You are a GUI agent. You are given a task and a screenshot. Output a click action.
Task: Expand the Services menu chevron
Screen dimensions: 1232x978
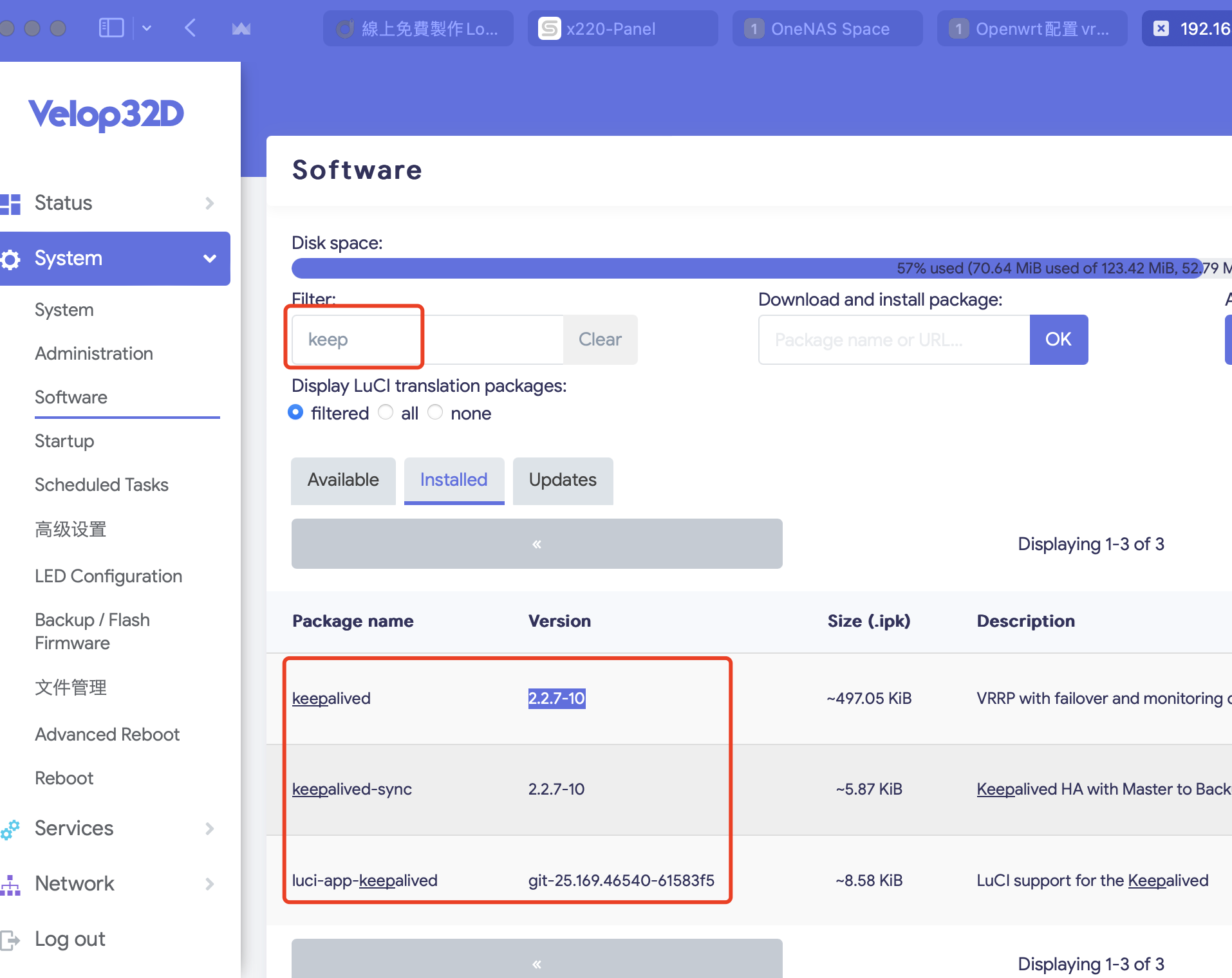[x=209, y=829]
